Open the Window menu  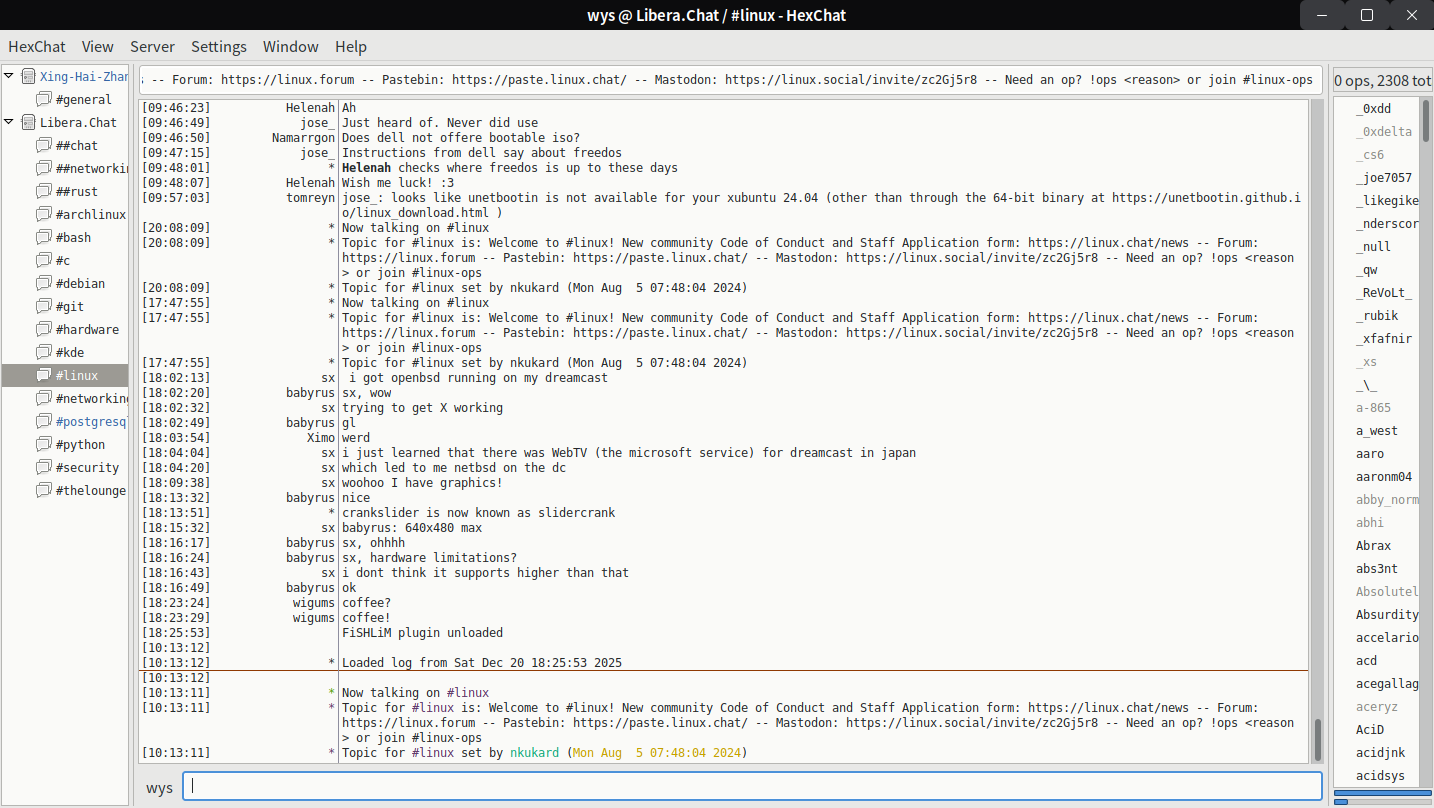click(290, 46)
